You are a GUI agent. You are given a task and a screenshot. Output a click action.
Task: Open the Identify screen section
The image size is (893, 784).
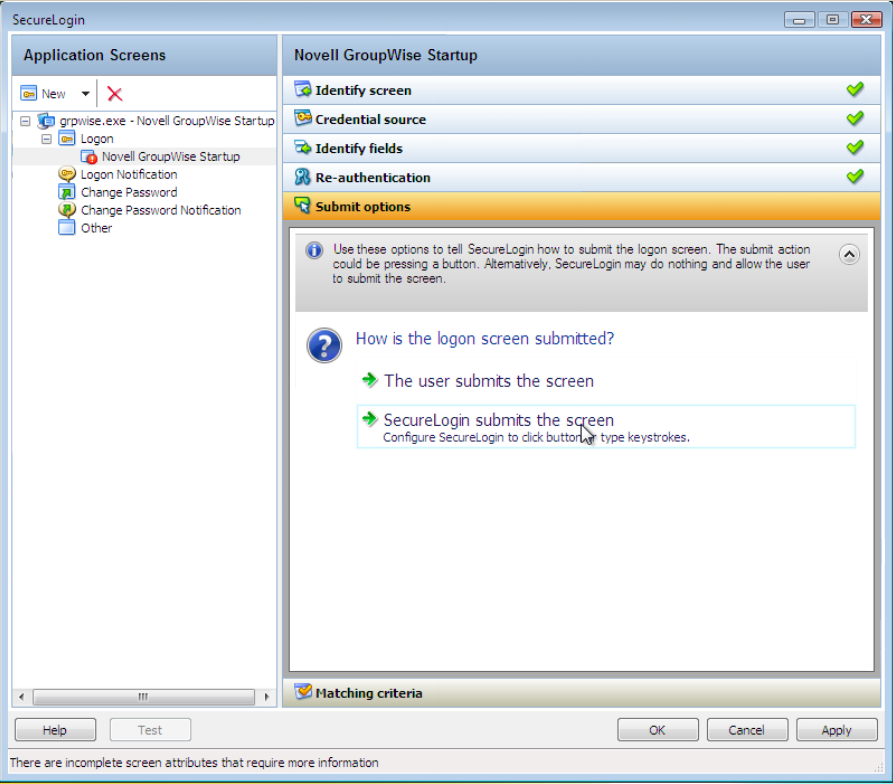pyautogui.click(x=581, y=90)
